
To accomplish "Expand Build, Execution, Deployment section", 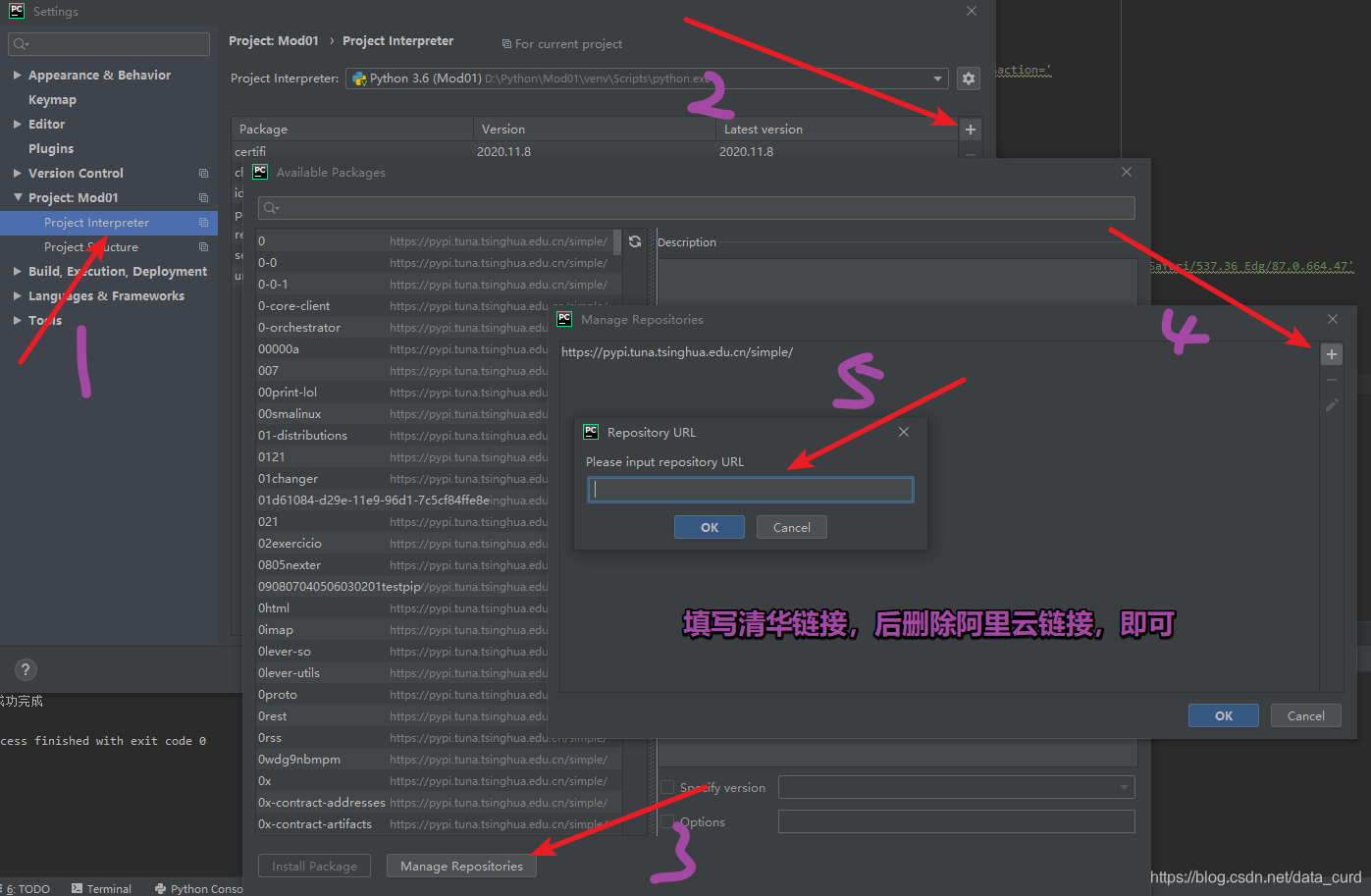I will coord(18,271).
